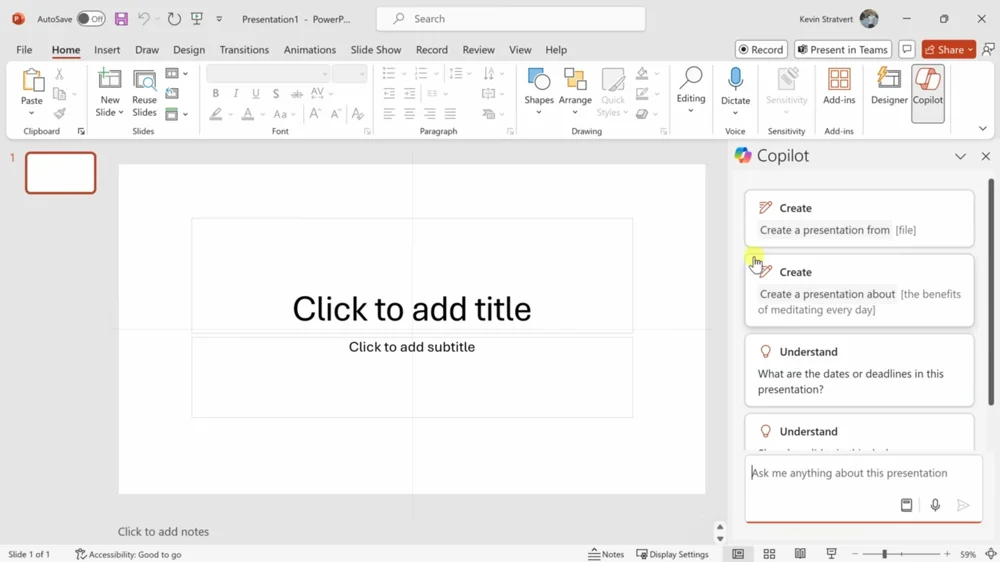The image size is (1000, 562).
Task: Click the Save icon in title bar
Action: pyautogui.click(x=121, y=19)
